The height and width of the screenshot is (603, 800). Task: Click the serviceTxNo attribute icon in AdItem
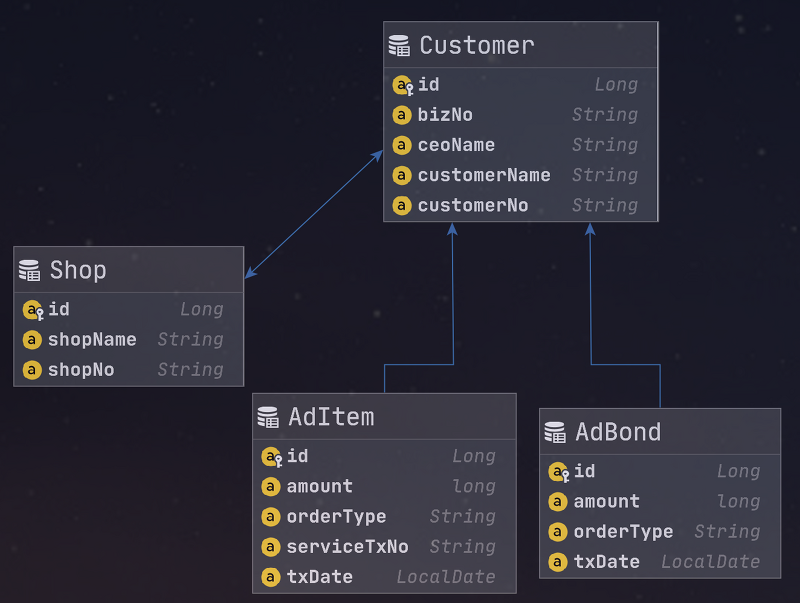coord(270,547)
